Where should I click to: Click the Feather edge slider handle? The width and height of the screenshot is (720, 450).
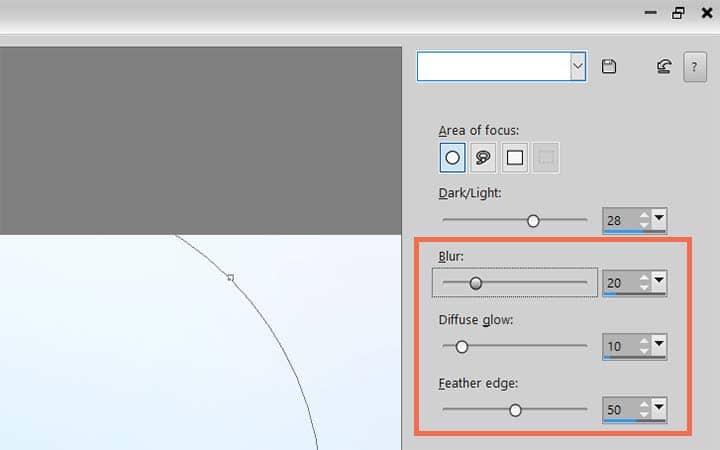pyautogui.click(x=515, y=410)
